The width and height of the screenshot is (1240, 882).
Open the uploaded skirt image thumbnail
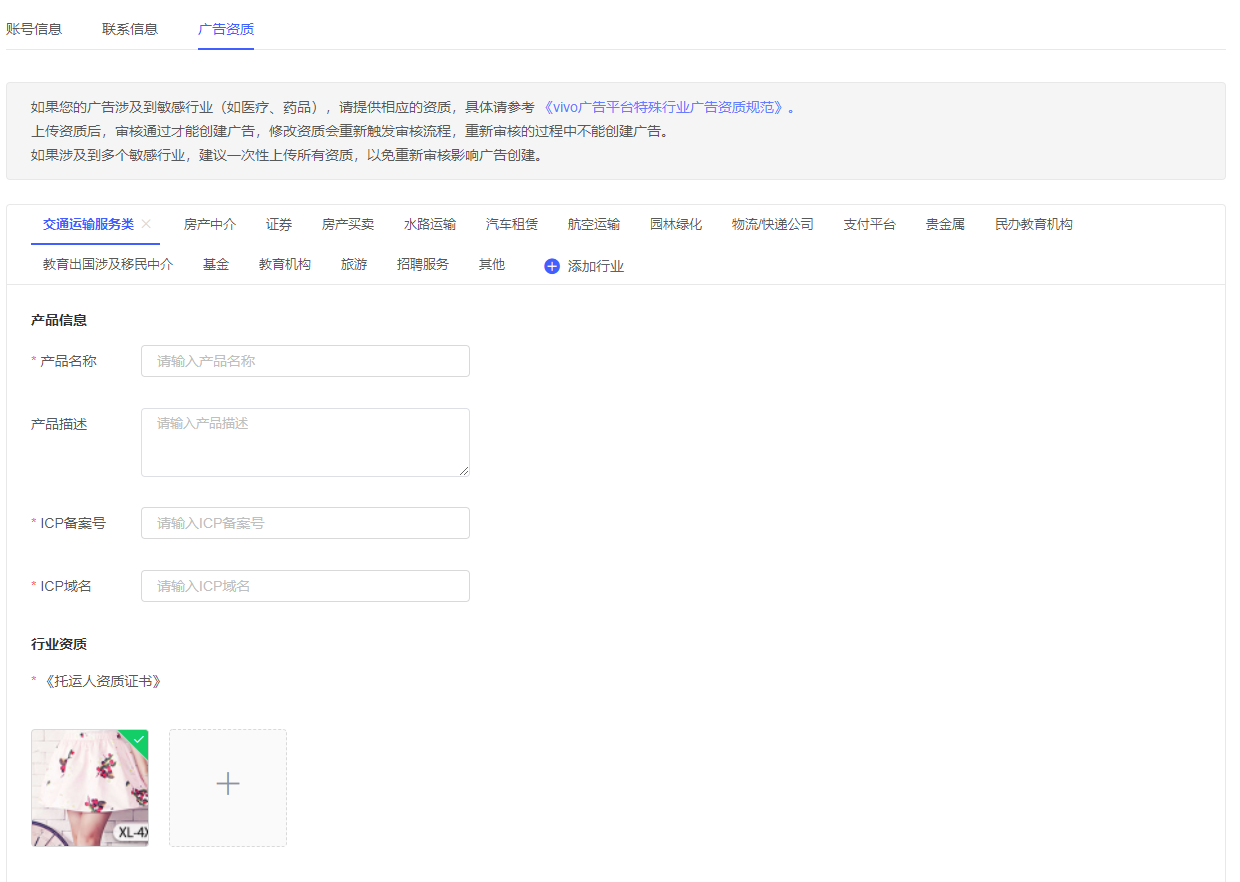[90, 788]
